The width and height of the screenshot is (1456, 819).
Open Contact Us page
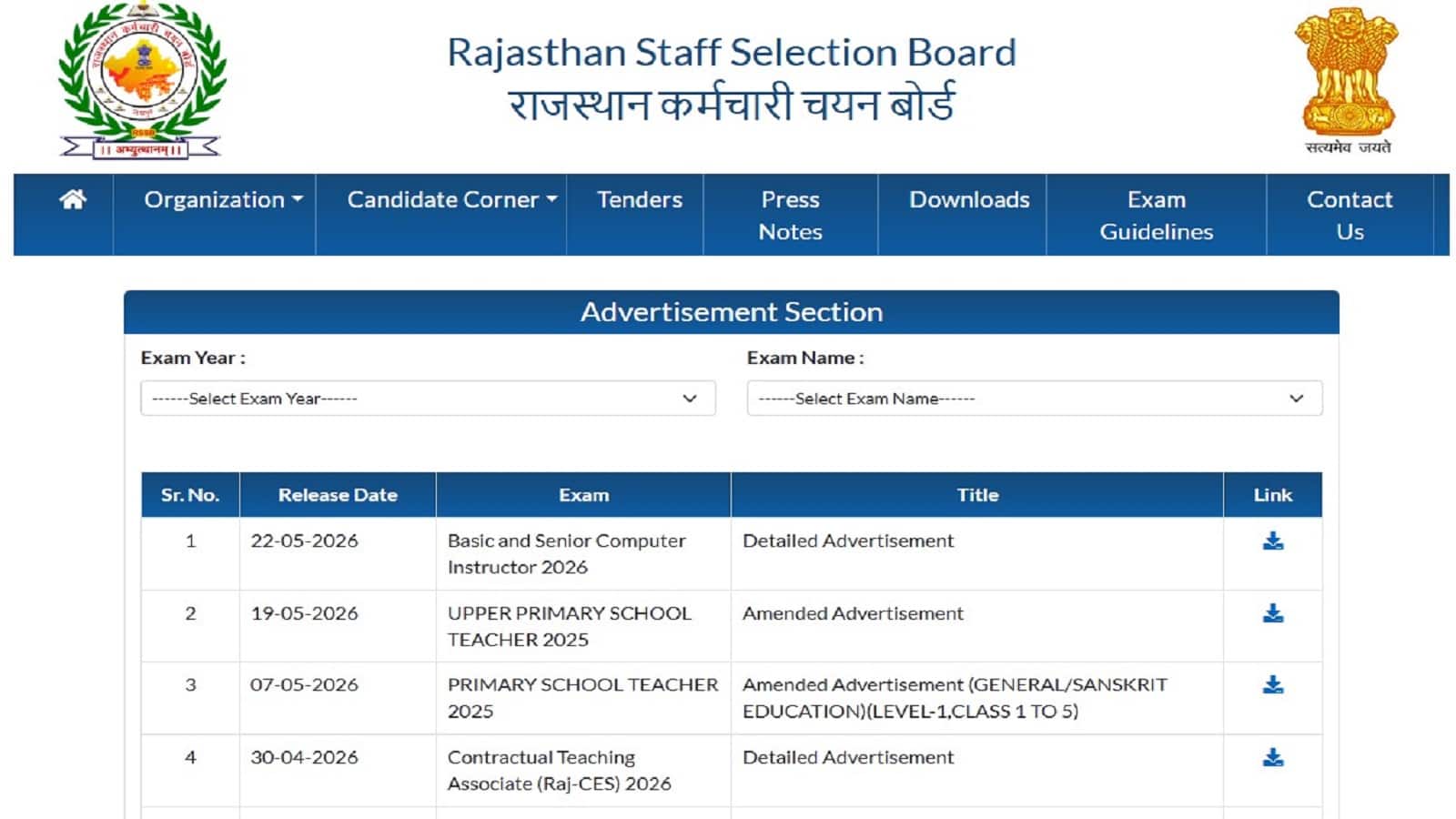point(1350,215)
